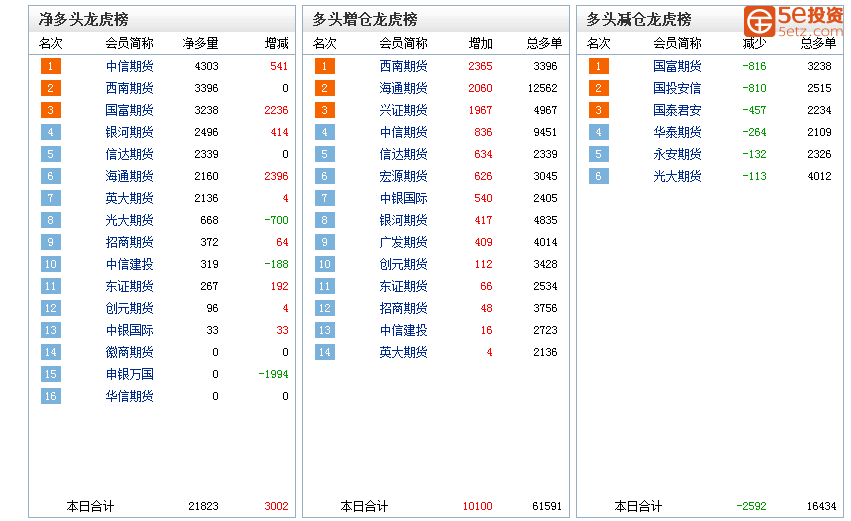Select value 4303 for 中信期货

[x=206, y=66]
